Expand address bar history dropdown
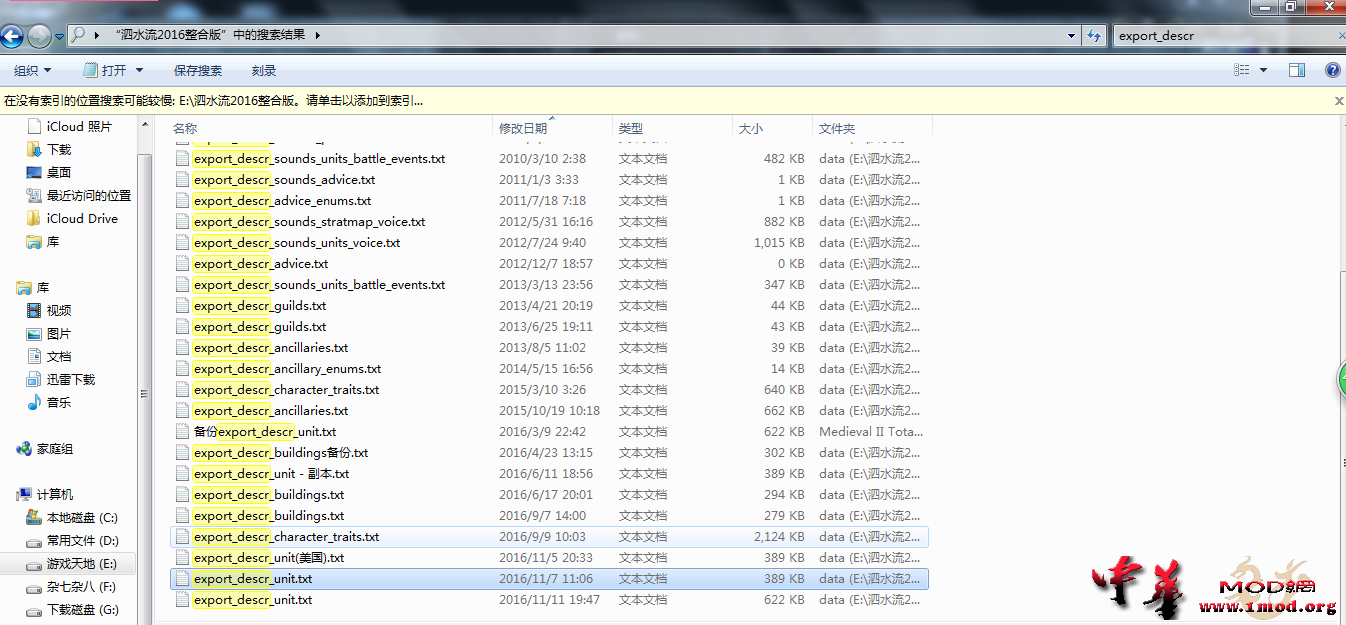Image resolution: width=1346 pixels, height=625 pixels. tap(1072, 35)
